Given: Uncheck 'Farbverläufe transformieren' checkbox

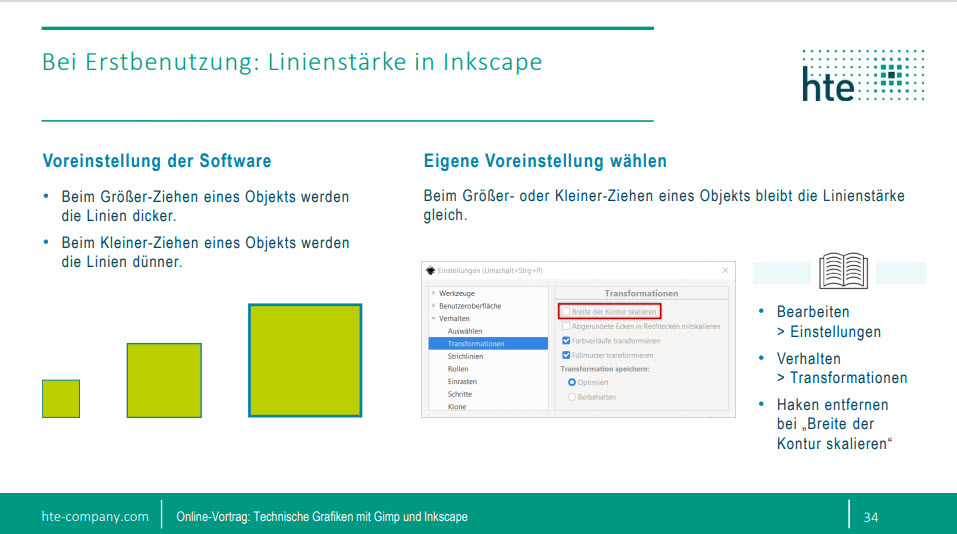Looking at the screenshot, I should point(566,341).
